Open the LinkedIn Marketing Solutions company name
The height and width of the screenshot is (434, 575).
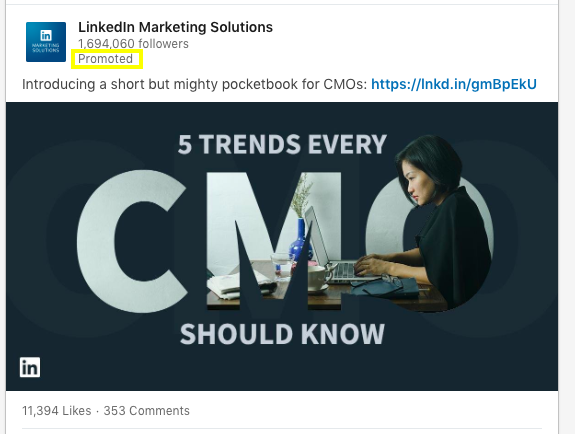175,27
